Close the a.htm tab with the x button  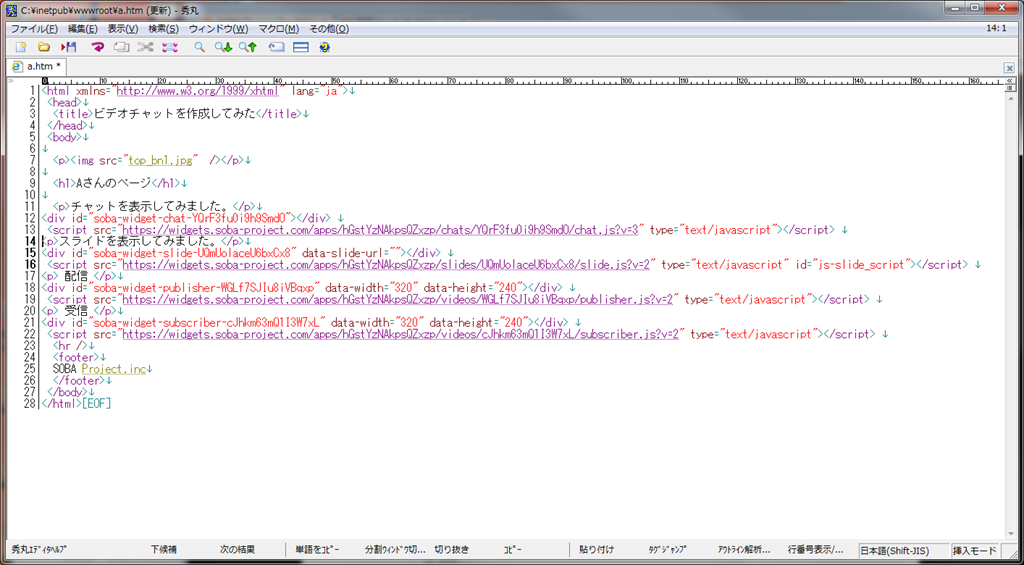1009,67
